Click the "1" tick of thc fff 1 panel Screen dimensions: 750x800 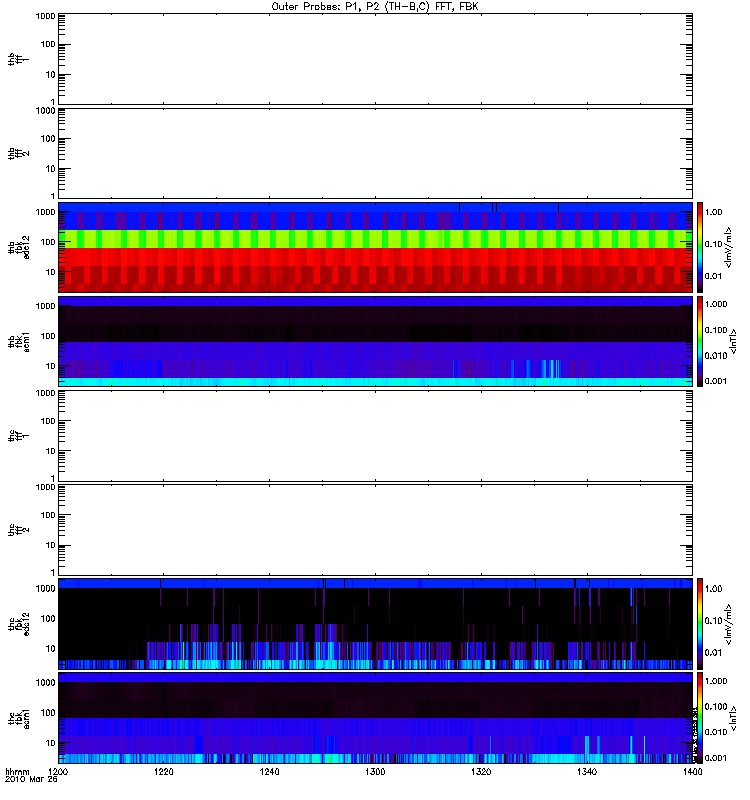(53, 478)
